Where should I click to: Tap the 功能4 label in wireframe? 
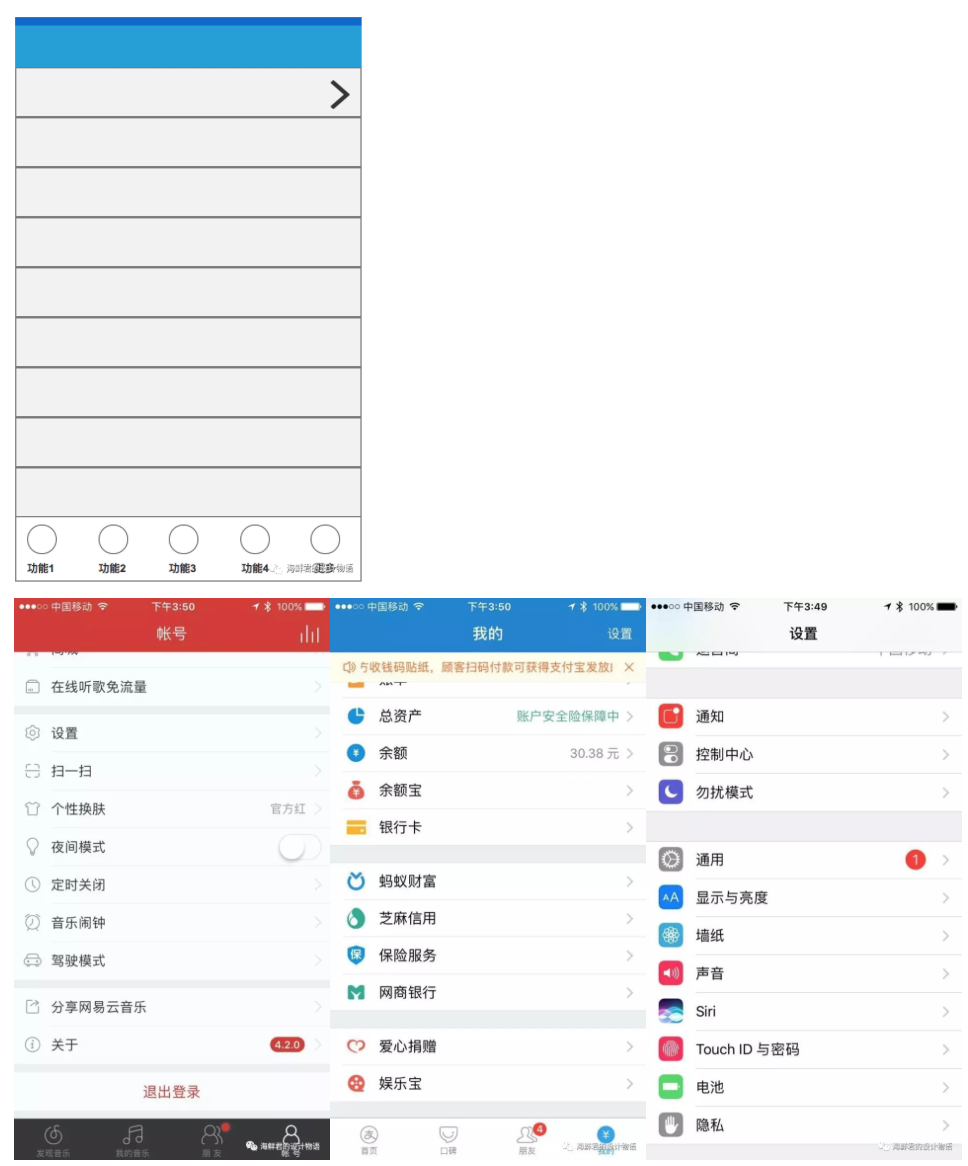pos(255,568)
